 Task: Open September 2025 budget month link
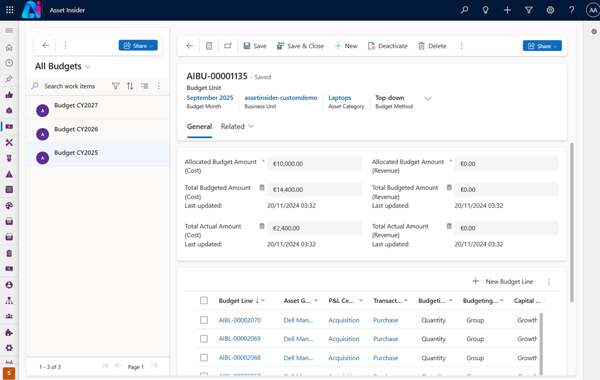[210, 98]
